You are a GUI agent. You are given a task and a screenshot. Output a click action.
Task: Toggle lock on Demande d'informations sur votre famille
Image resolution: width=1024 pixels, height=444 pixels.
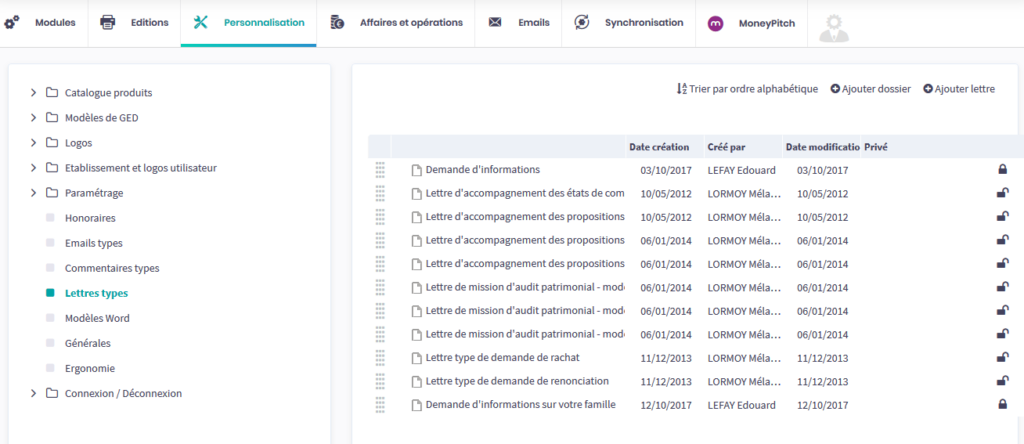pyautogui.click(x=1002, y=404)
